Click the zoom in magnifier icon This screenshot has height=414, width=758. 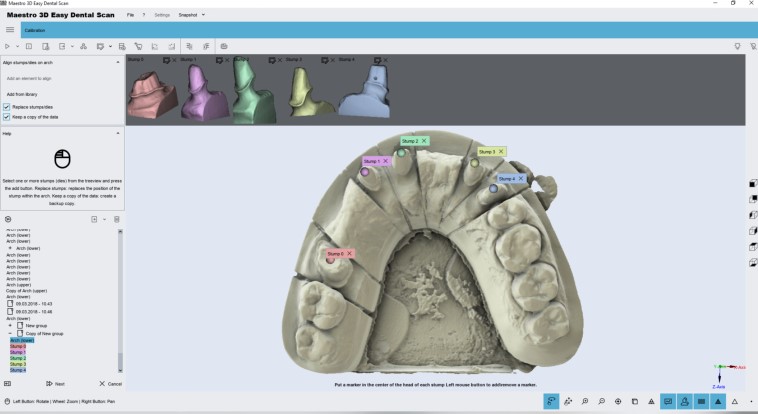[585, 401]
